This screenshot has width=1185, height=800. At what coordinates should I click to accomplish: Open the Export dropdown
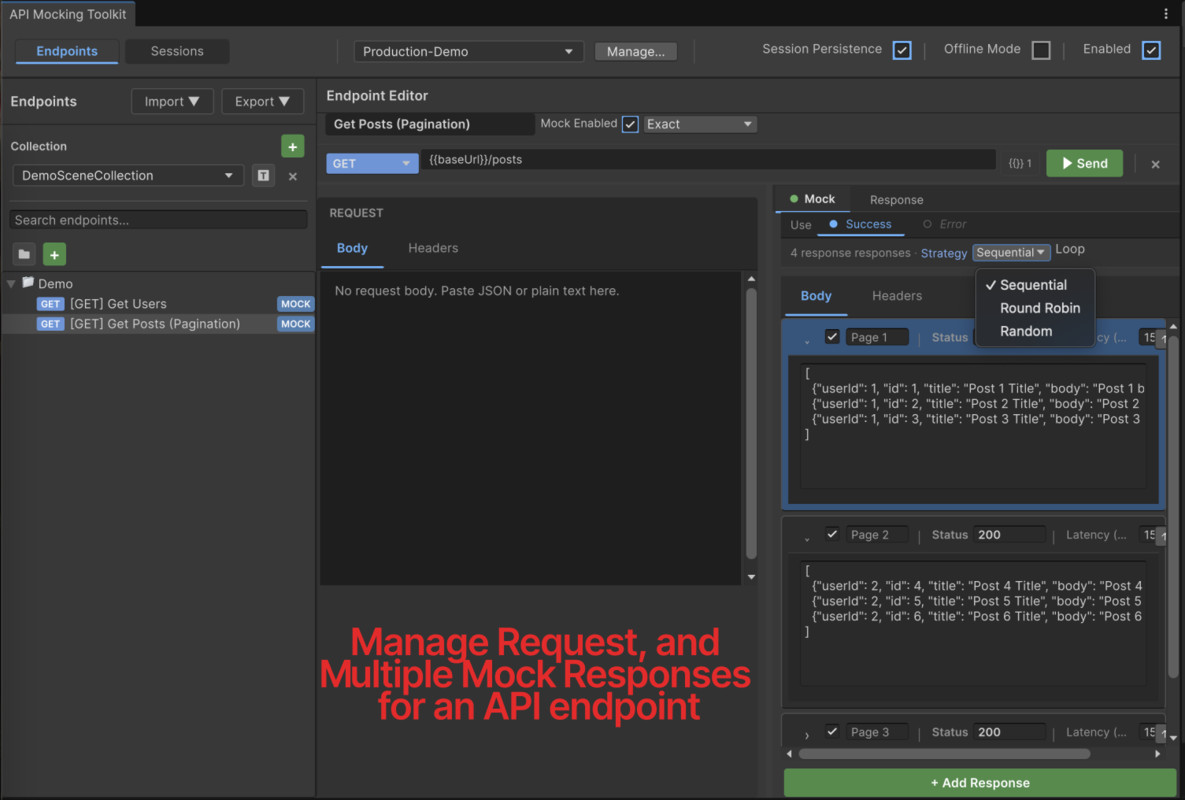[262, 101]
